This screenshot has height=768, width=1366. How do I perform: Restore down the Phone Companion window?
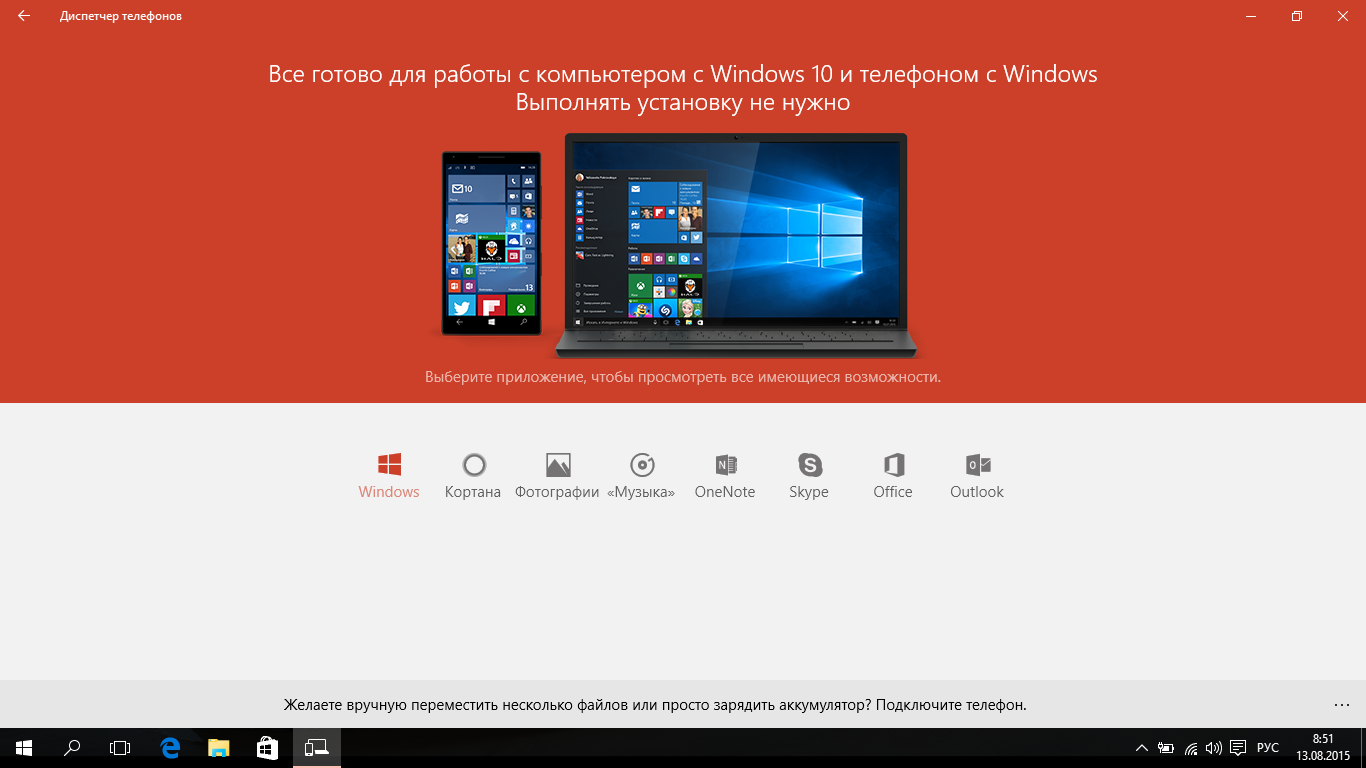tap(1297, 16)
